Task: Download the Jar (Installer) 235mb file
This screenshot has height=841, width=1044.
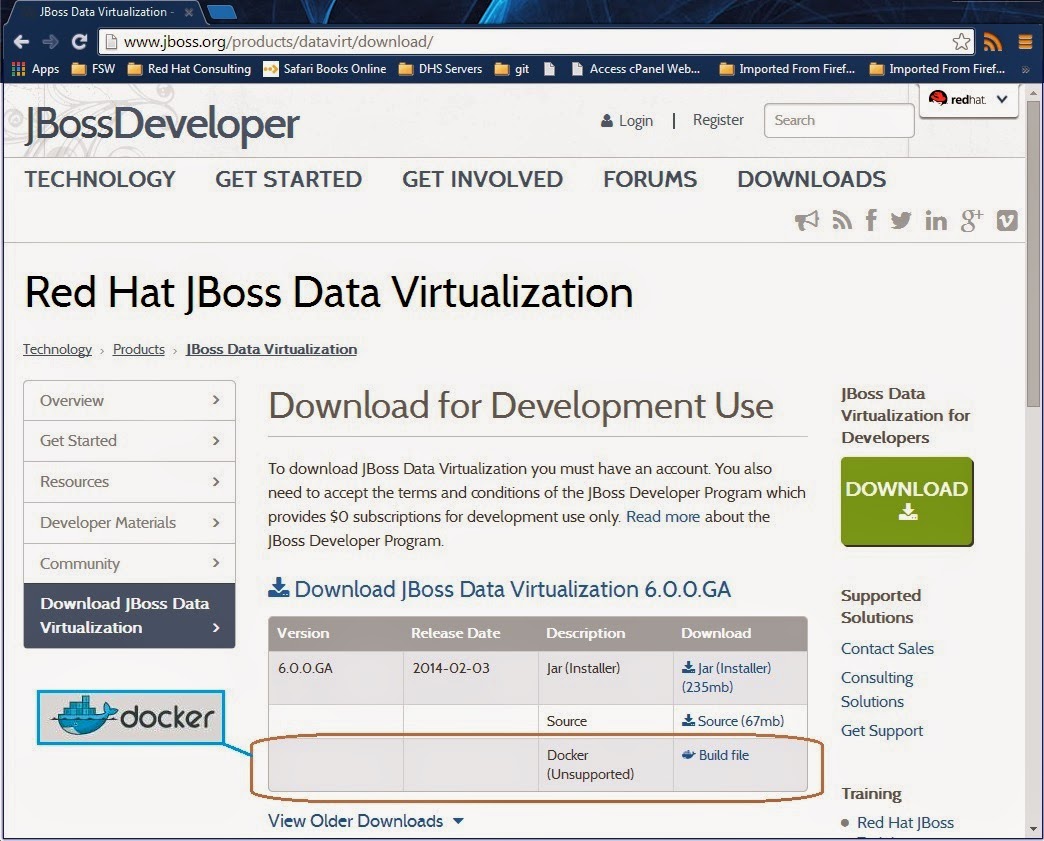Action: click(726, 677)
